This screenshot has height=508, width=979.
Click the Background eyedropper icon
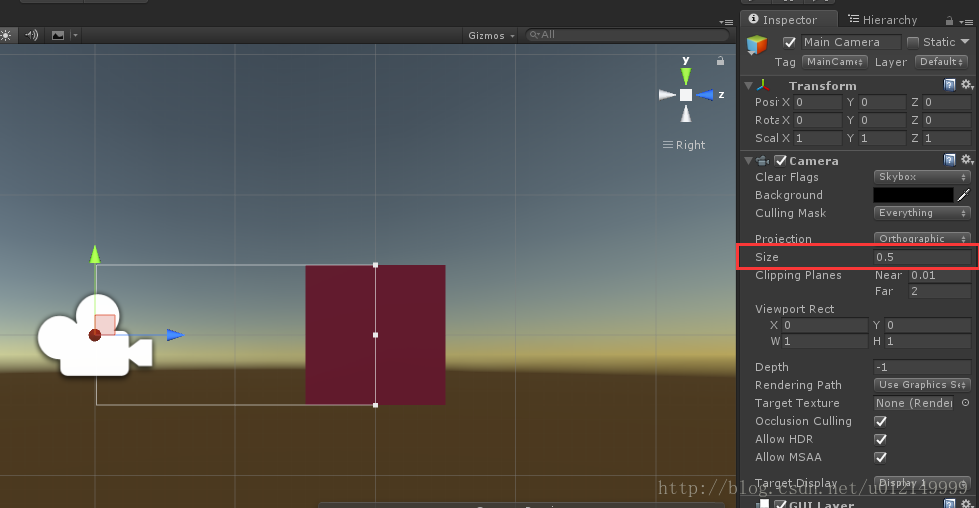point(964,195)
